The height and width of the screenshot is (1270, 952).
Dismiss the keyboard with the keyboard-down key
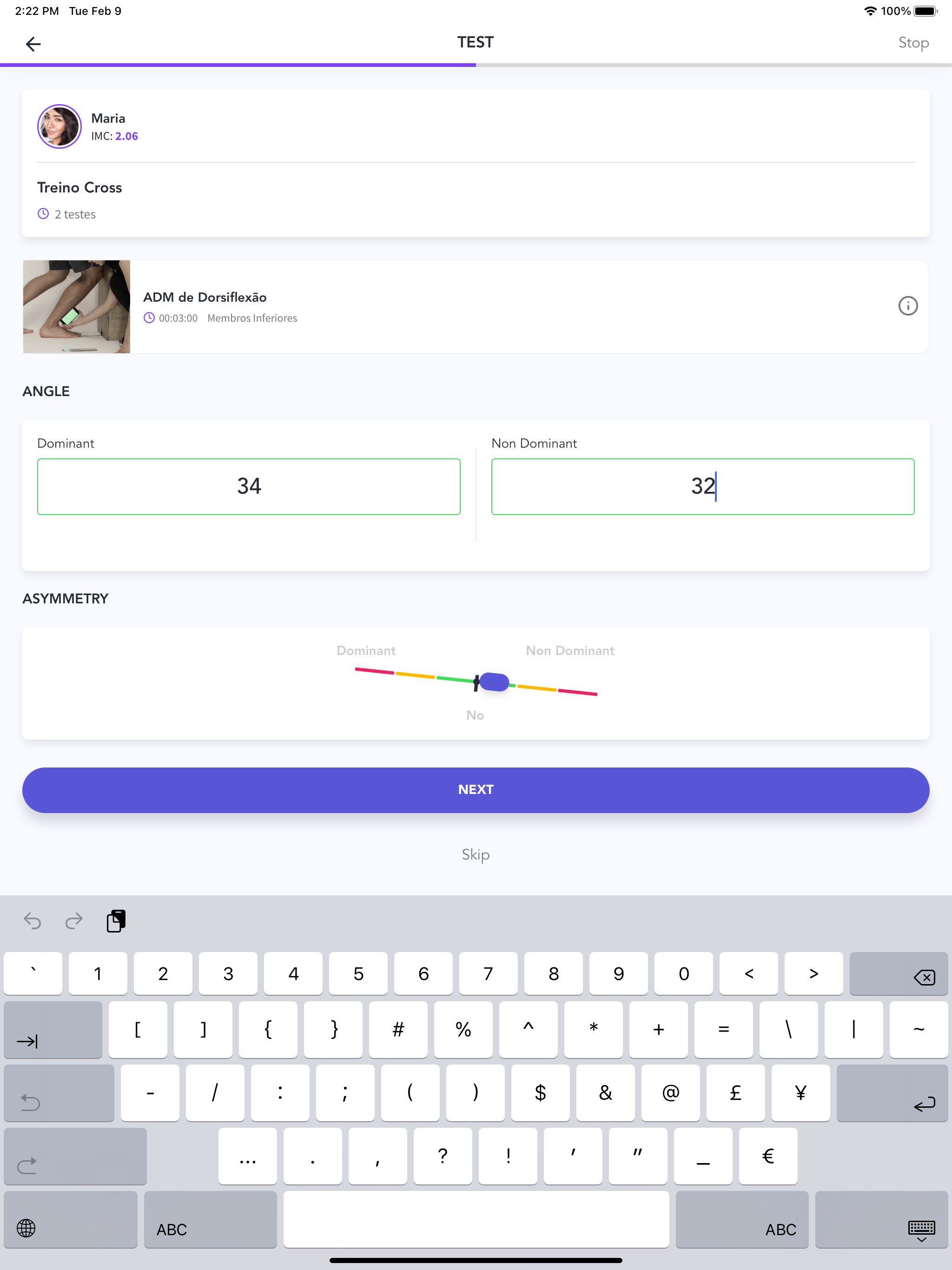[922, 1228]
